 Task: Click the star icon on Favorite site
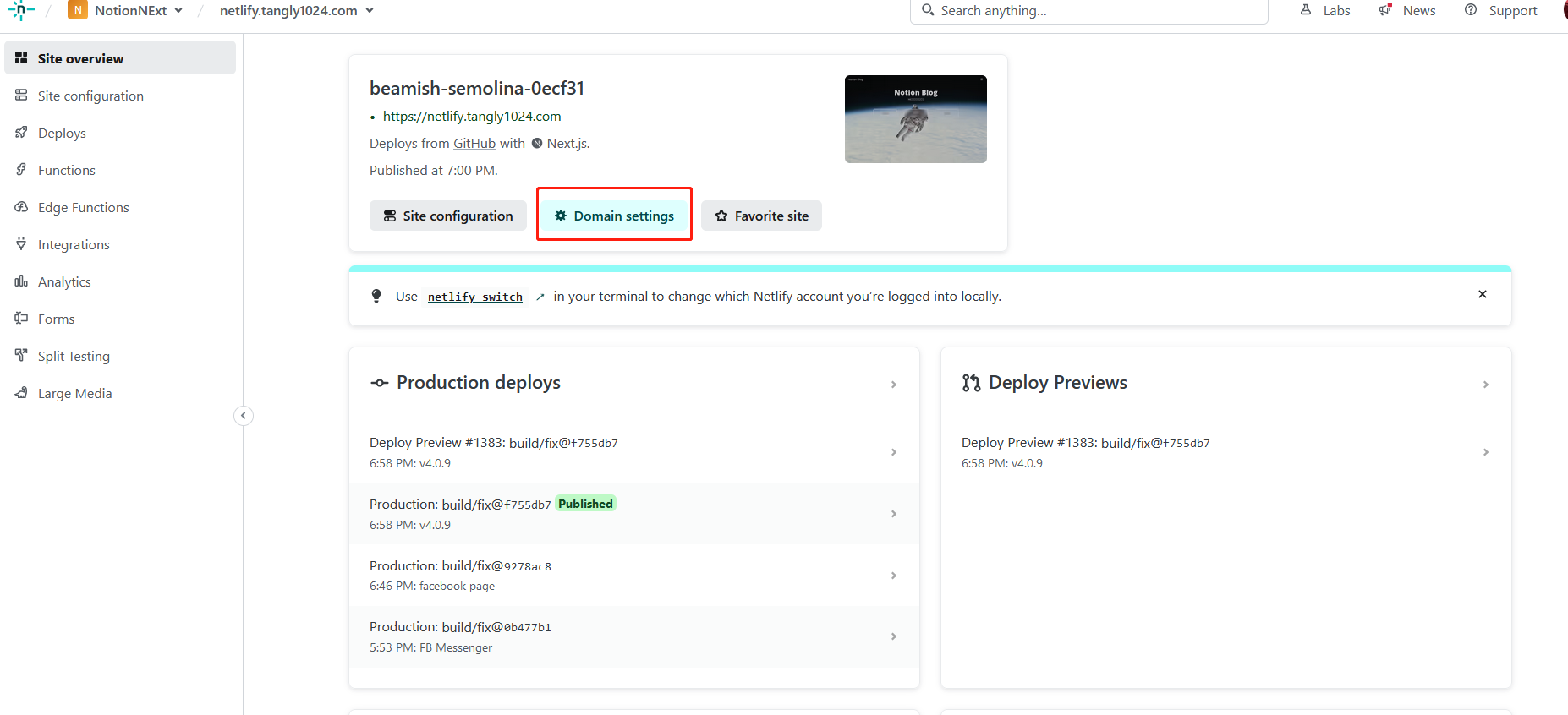click(721, 216)
